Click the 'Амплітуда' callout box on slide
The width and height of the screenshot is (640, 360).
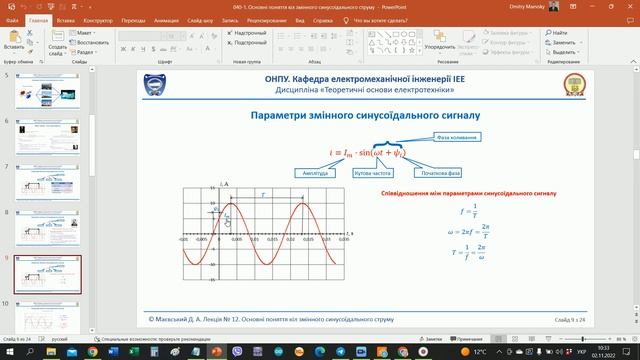click(315, 173)
